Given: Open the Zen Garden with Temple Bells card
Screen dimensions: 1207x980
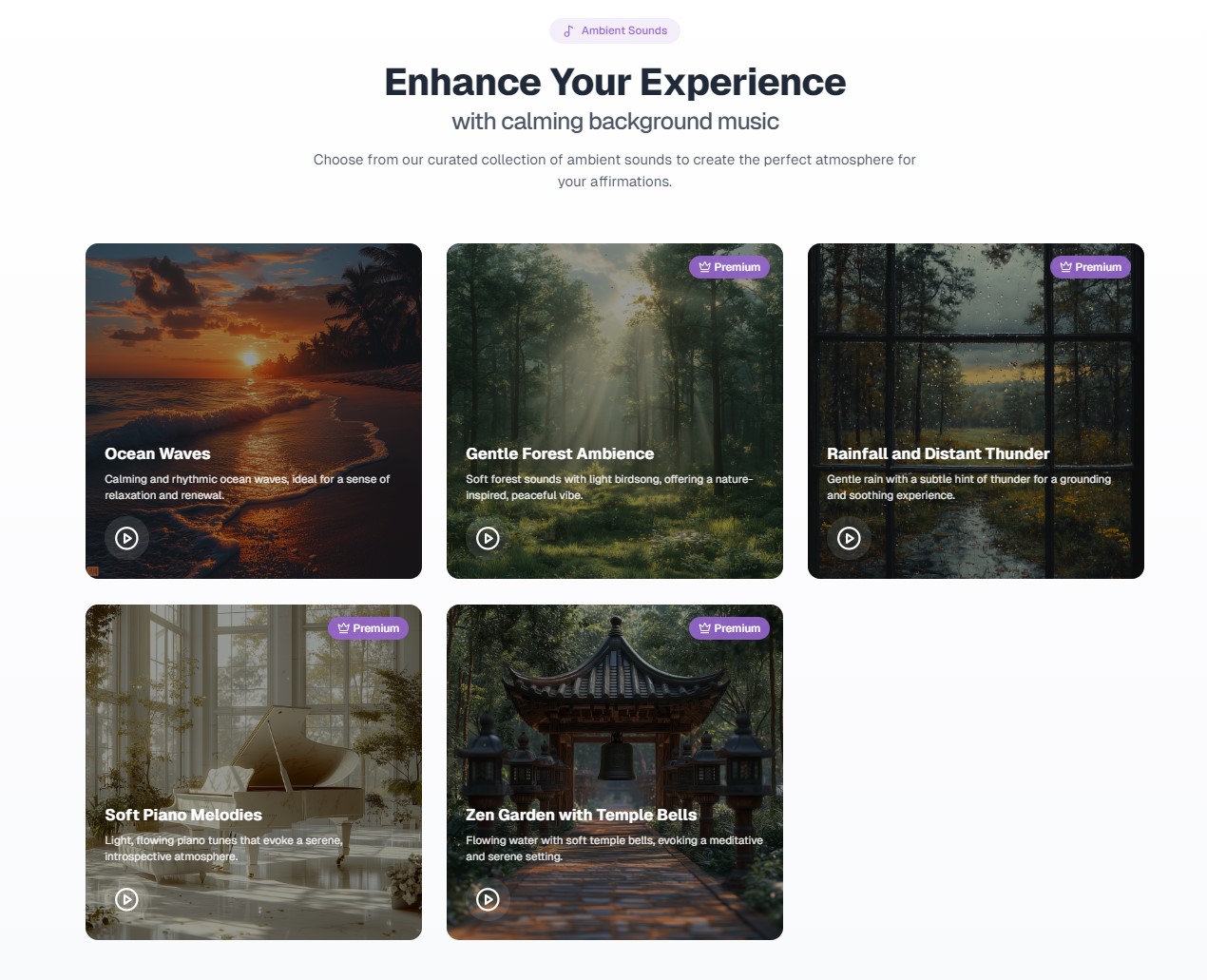Looking at the screenshot, I should 614,722.
